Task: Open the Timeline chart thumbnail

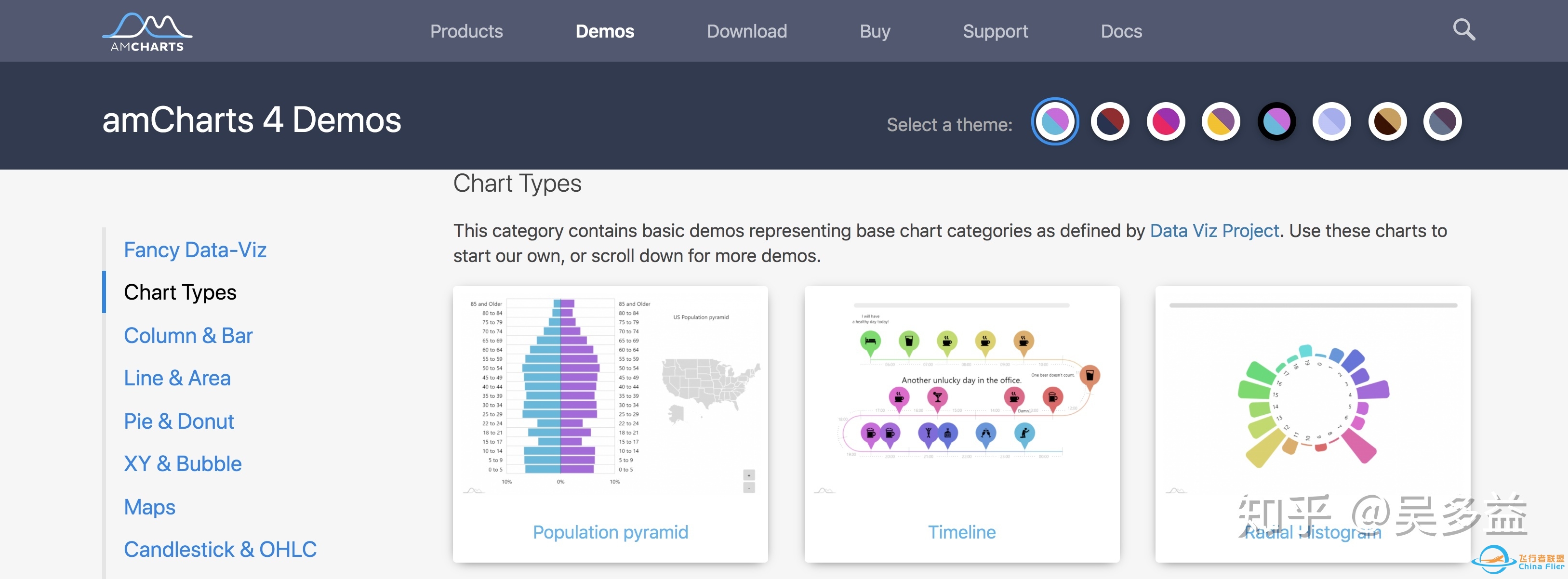Action: 962,395
